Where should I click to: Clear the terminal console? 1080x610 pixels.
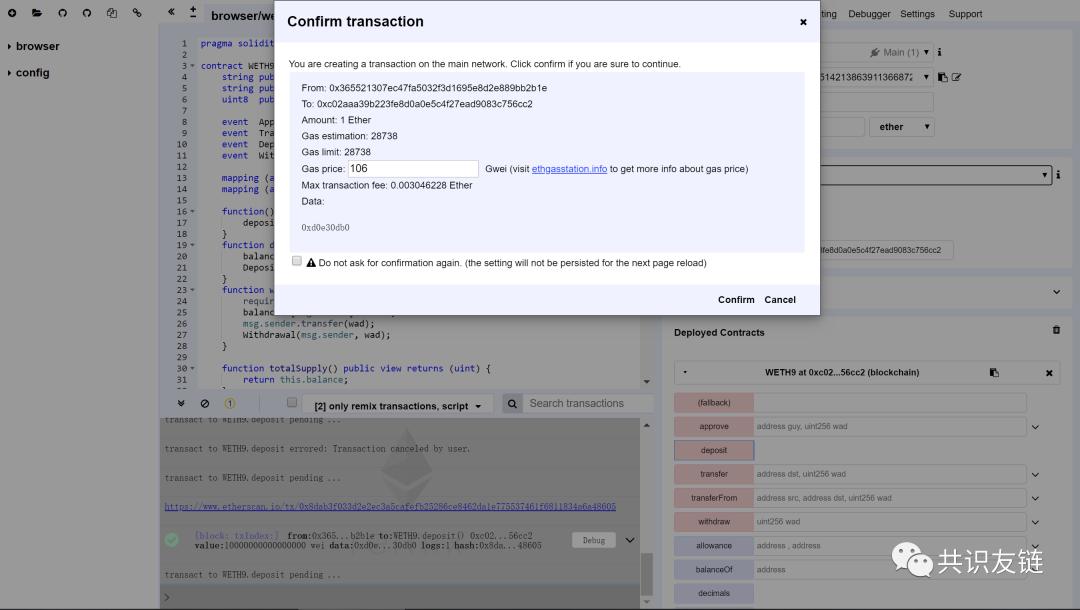205,403
